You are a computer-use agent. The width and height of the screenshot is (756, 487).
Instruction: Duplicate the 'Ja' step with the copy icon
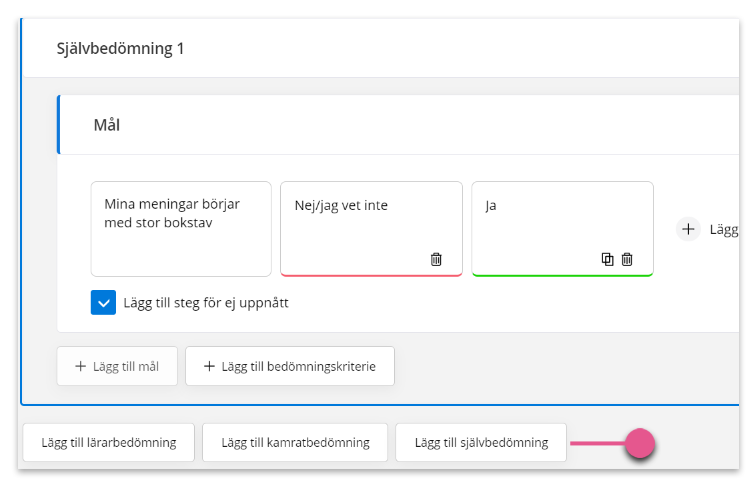click(x=608, y=259)
